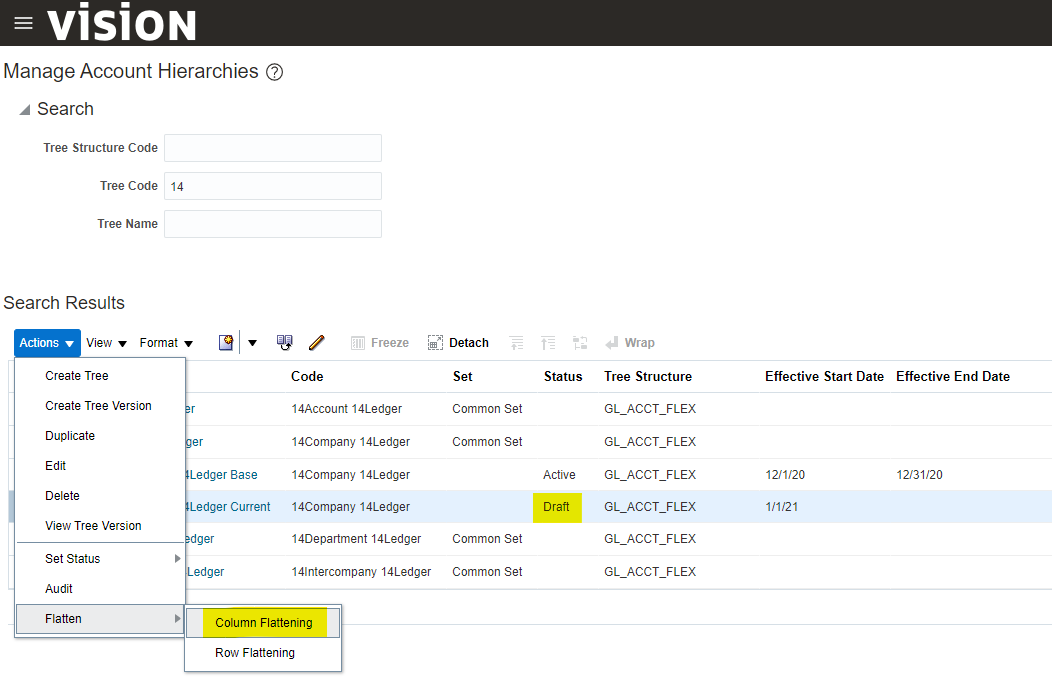The image size is (1052, 681).
Task: Click the help icon beside Manage Account Hierarchies
Action: coord(275,72)
